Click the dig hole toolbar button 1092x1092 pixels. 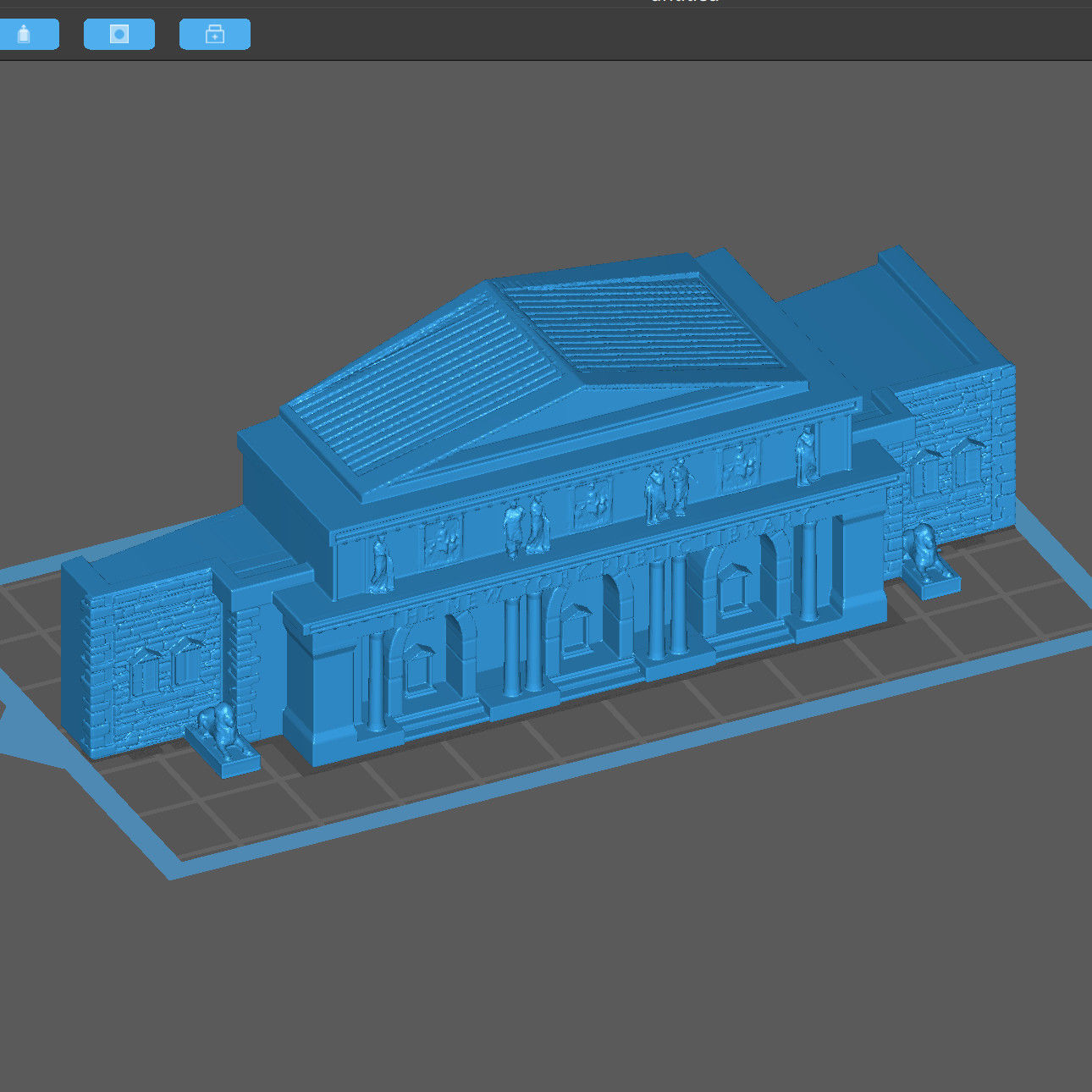119,35
